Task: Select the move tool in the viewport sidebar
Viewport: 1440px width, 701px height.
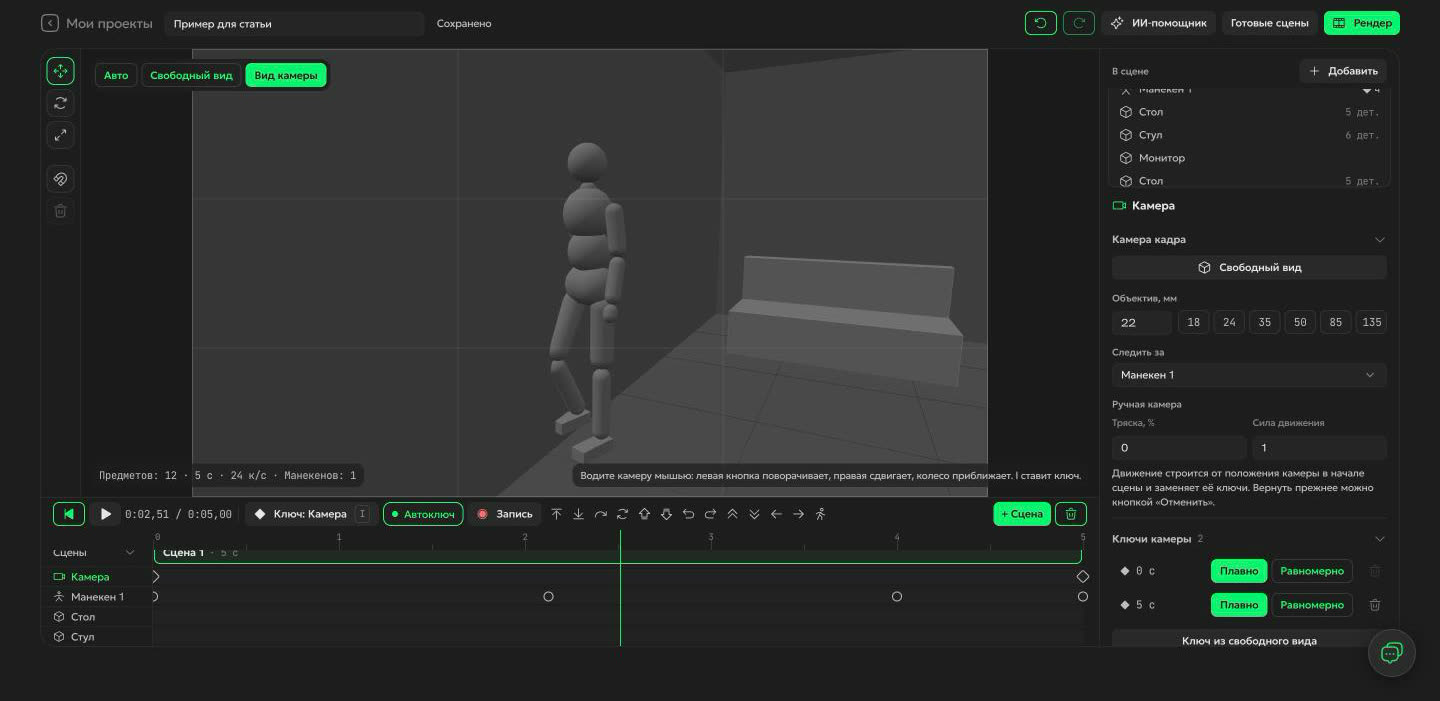Action: [x=60, y=71]
